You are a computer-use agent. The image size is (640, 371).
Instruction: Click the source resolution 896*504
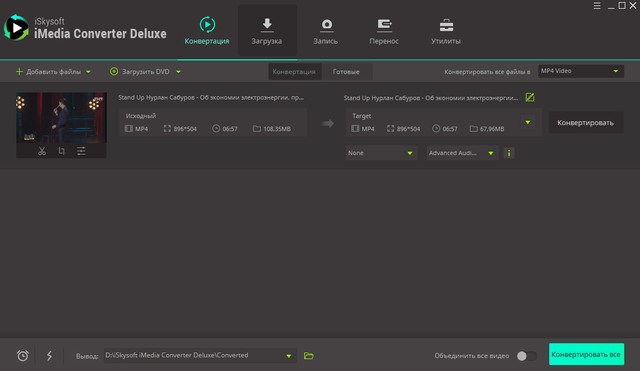click(185, 129)
